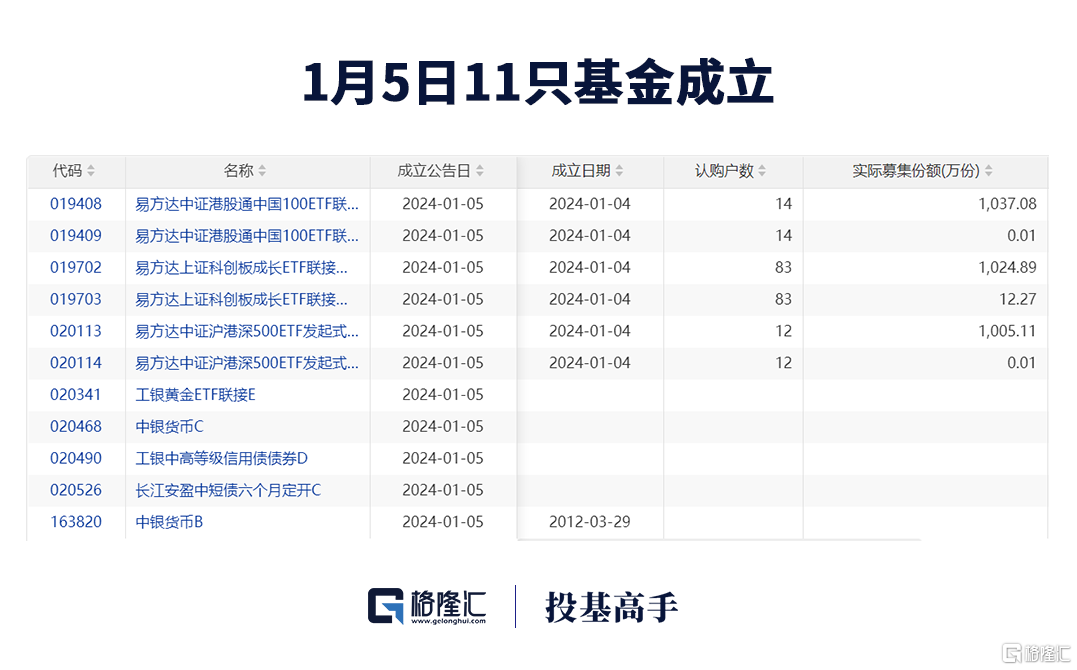Select 0.01 share value in row 020114
The image size is (1077, 670).
(1021, 363)
